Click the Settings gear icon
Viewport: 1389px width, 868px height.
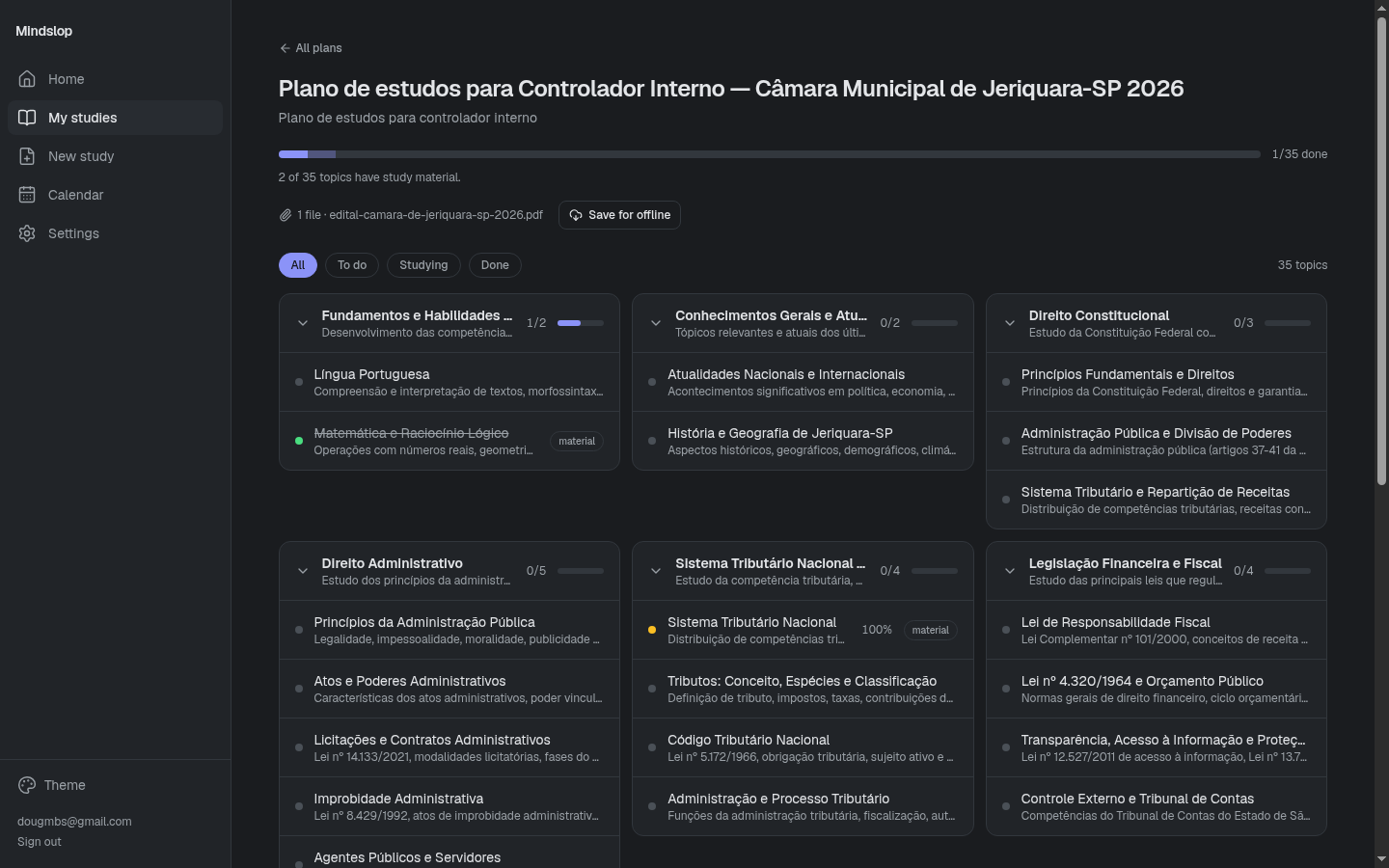[x=27, y=233]
